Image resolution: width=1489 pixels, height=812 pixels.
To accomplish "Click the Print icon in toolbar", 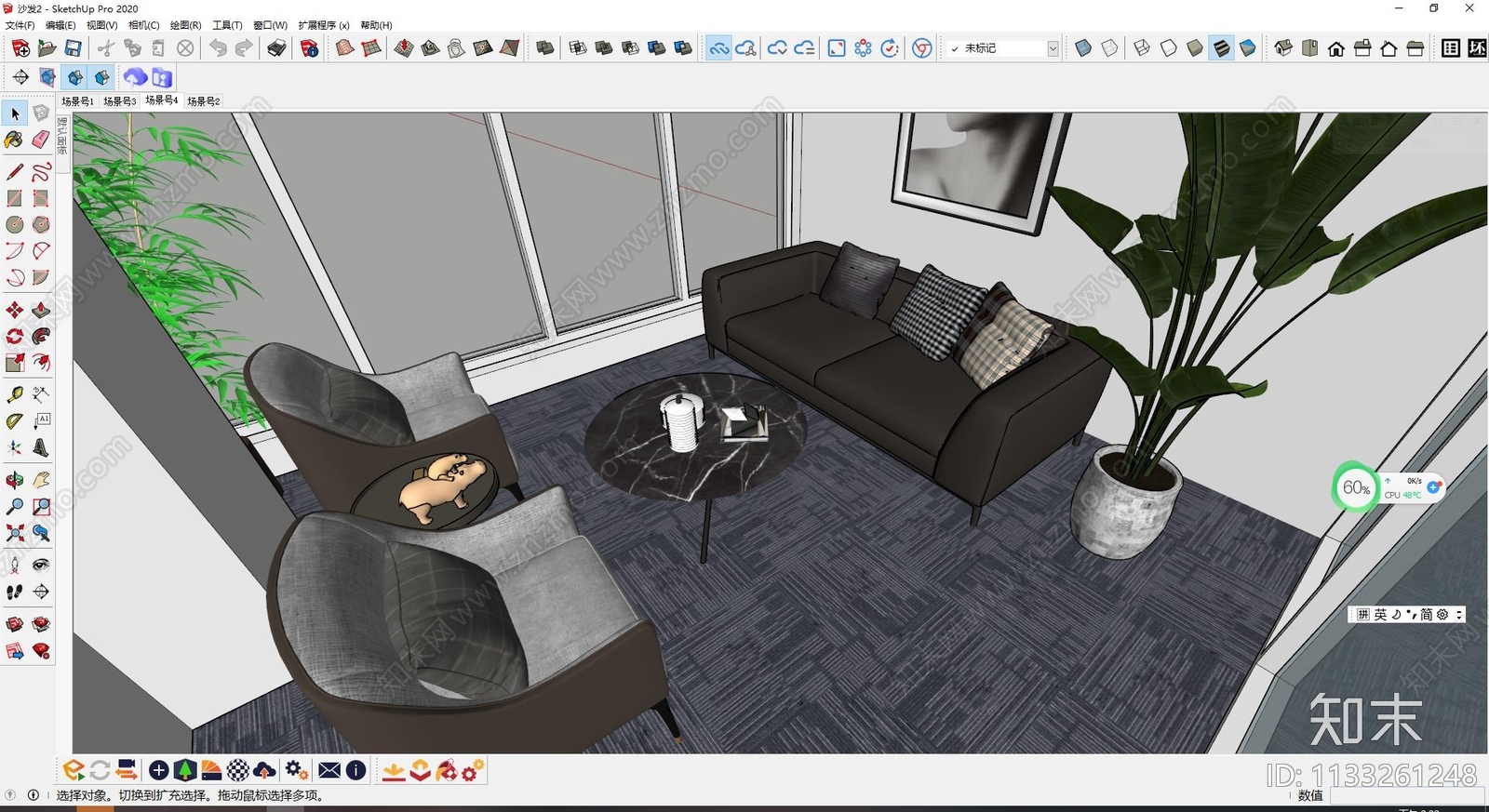I will tap(276, 47).
